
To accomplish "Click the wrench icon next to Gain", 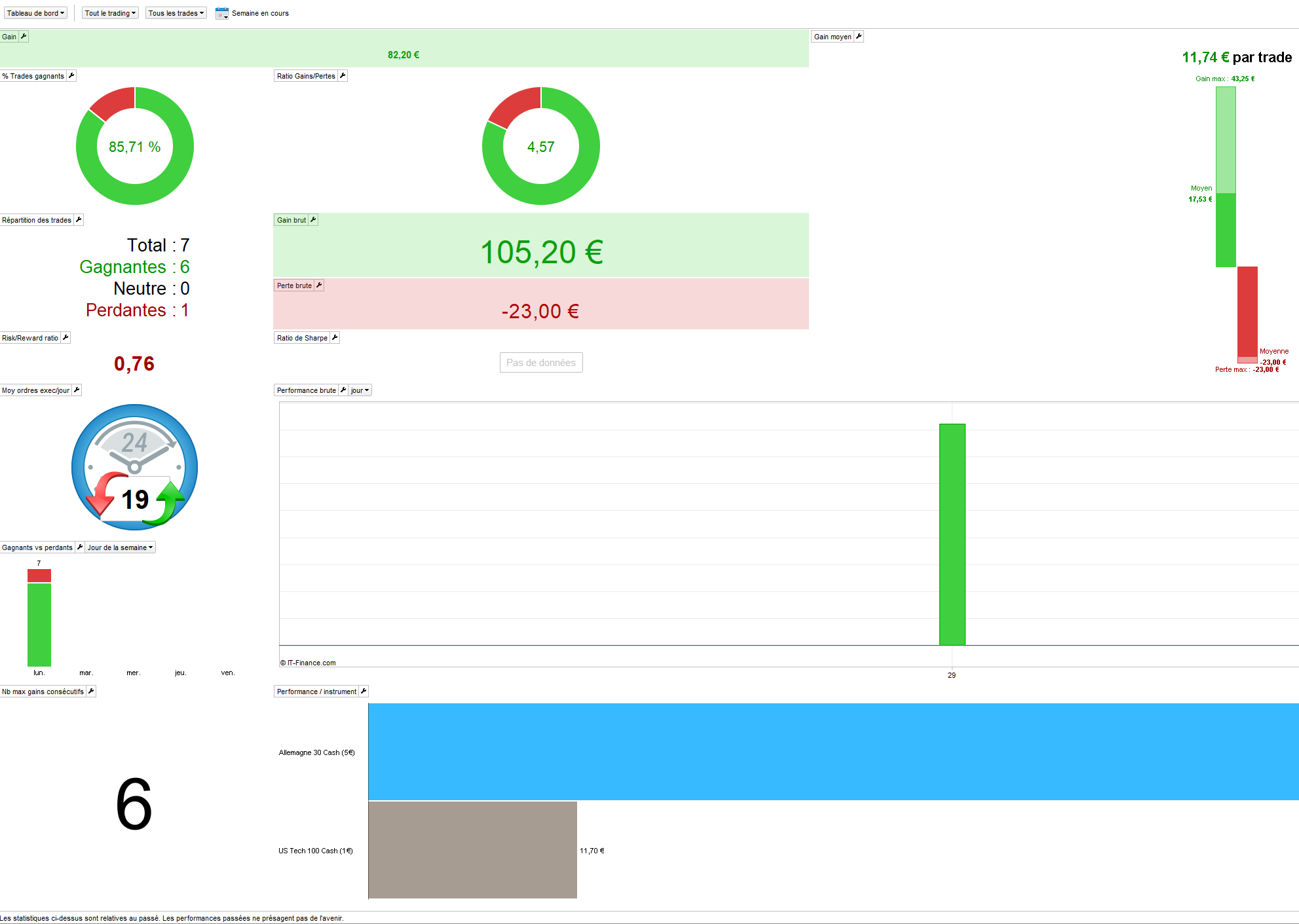I will (24, 37).
